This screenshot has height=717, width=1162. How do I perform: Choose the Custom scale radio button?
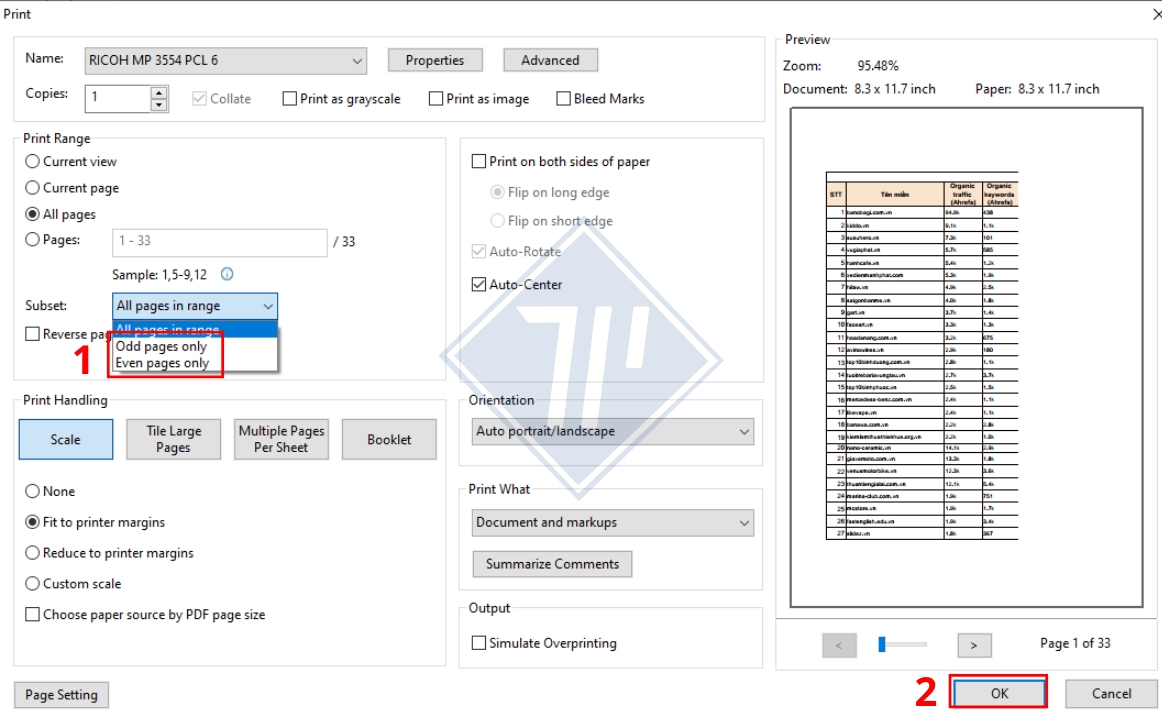click(33, 584)
